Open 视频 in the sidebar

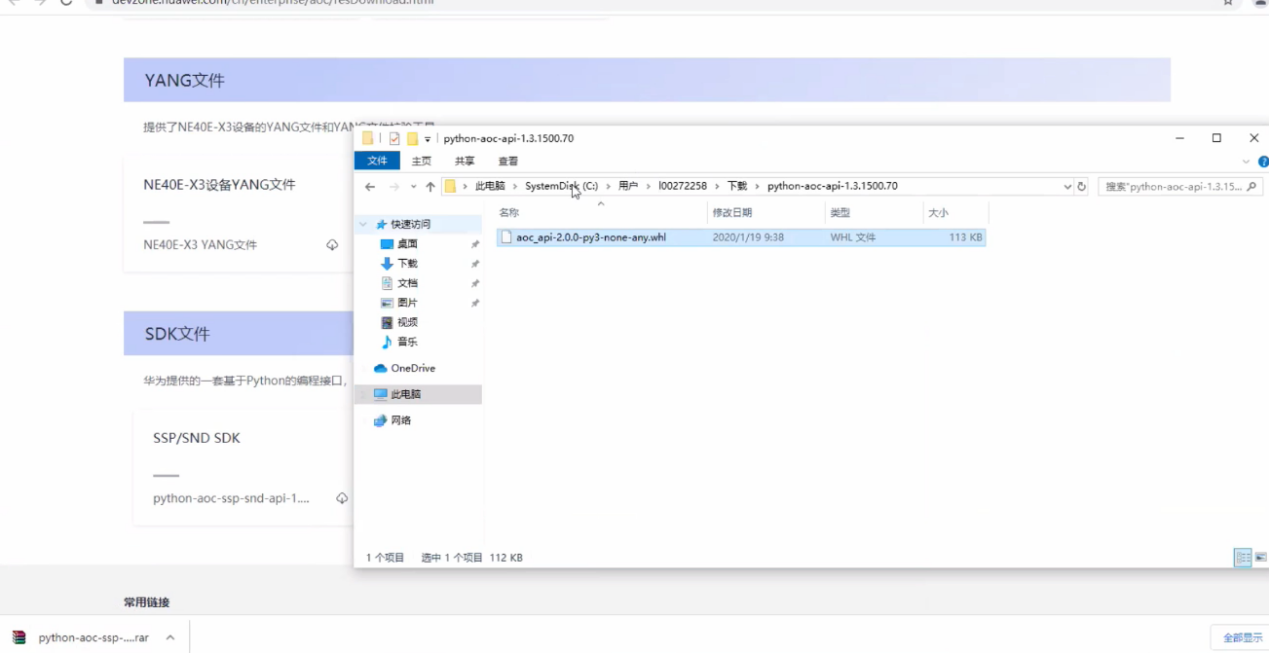407,322
